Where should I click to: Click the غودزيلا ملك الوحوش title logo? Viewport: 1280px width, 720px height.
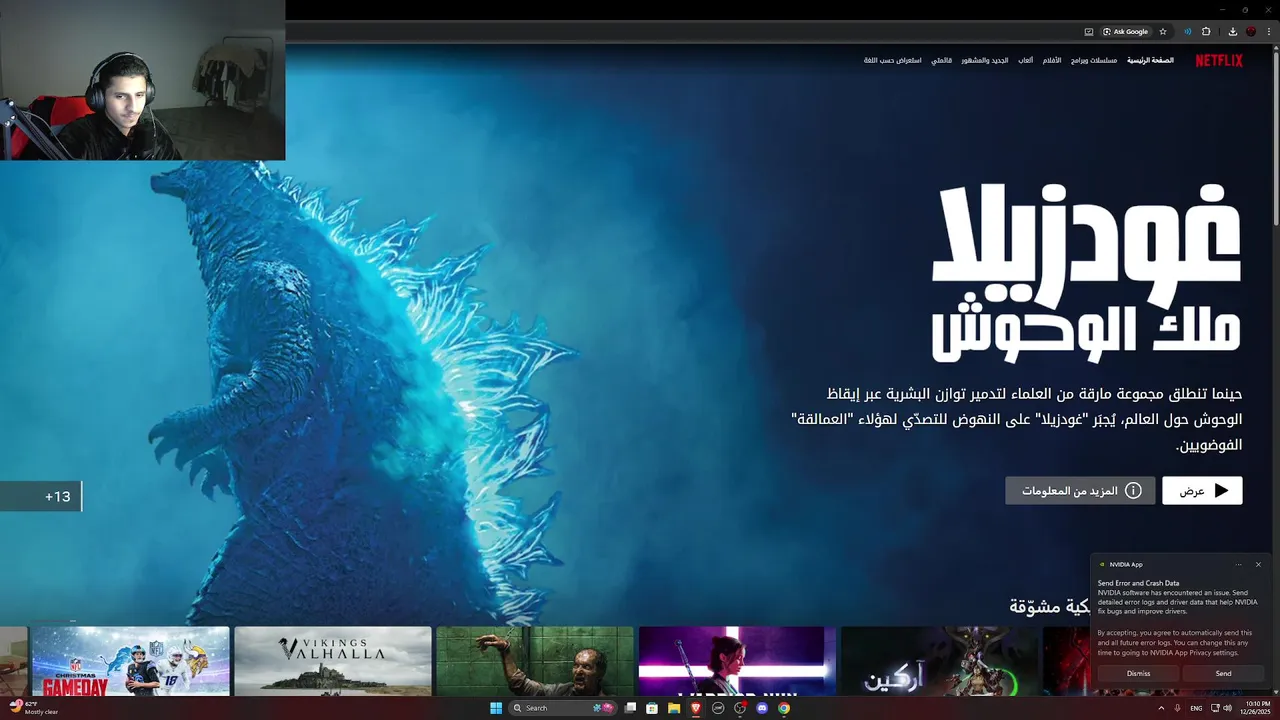(x=1086, y=272)
